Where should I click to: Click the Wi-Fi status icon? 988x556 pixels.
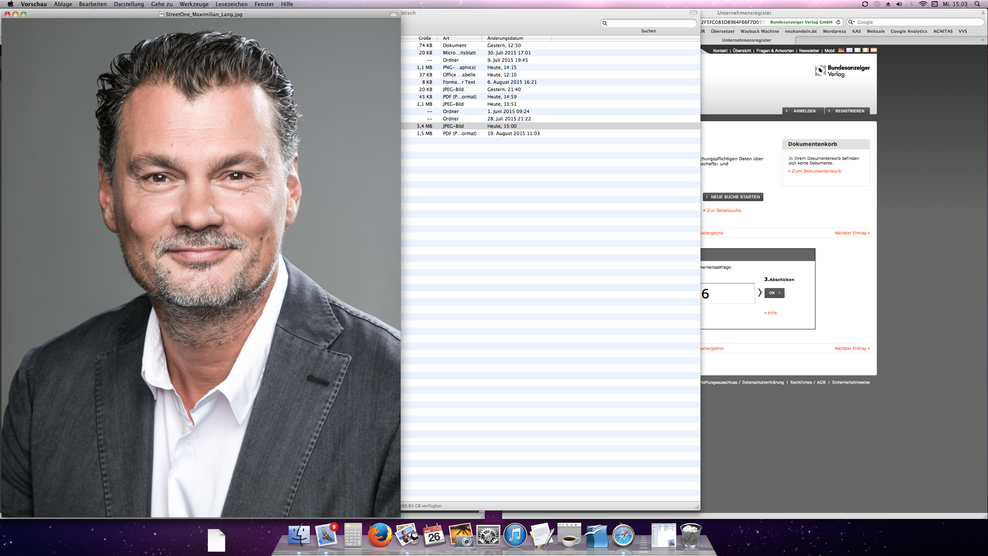tap(923, 4)
